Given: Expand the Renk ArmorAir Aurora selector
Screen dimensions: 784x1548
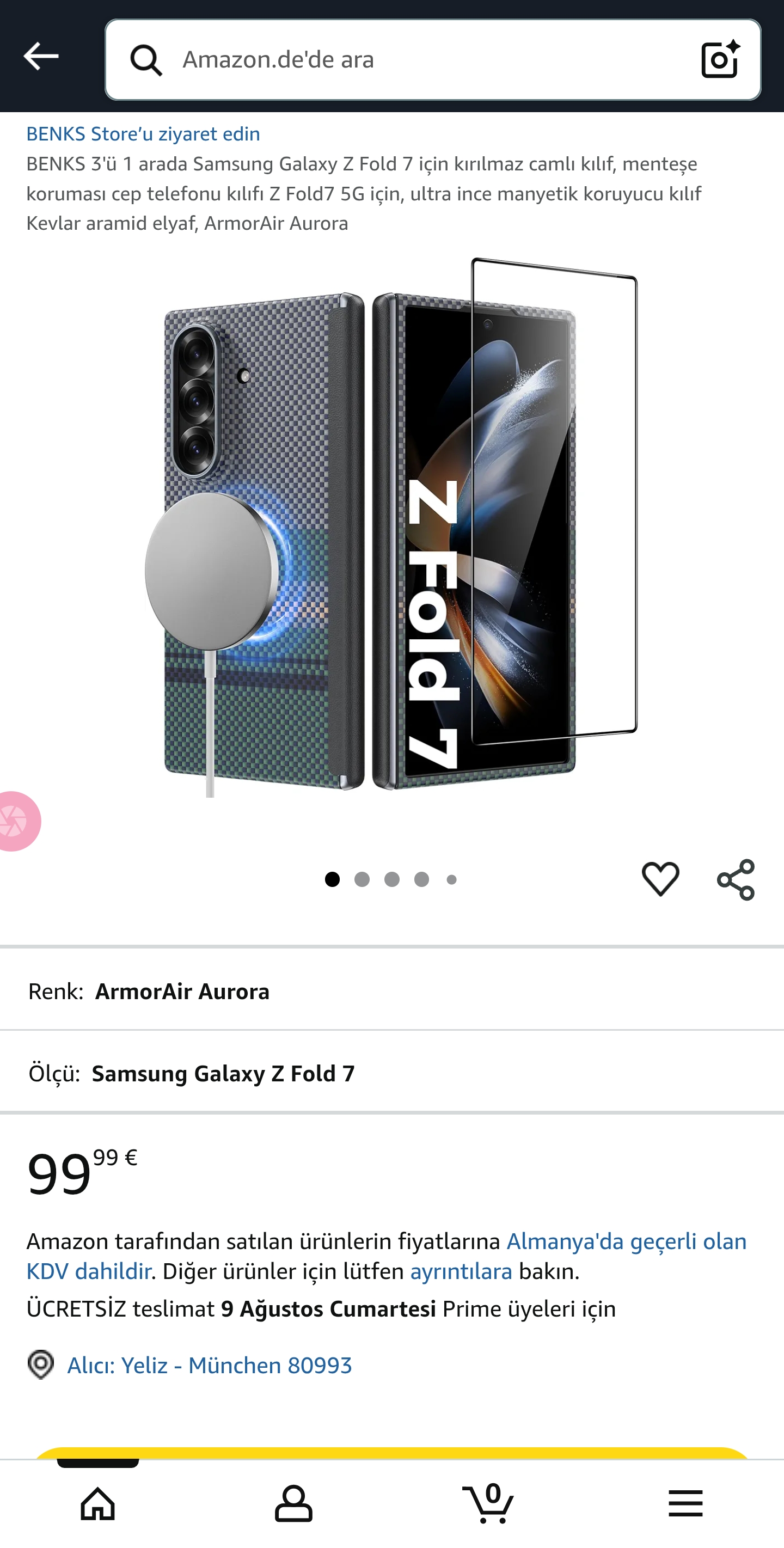Looking at the screenshot, I should (391, 992).
